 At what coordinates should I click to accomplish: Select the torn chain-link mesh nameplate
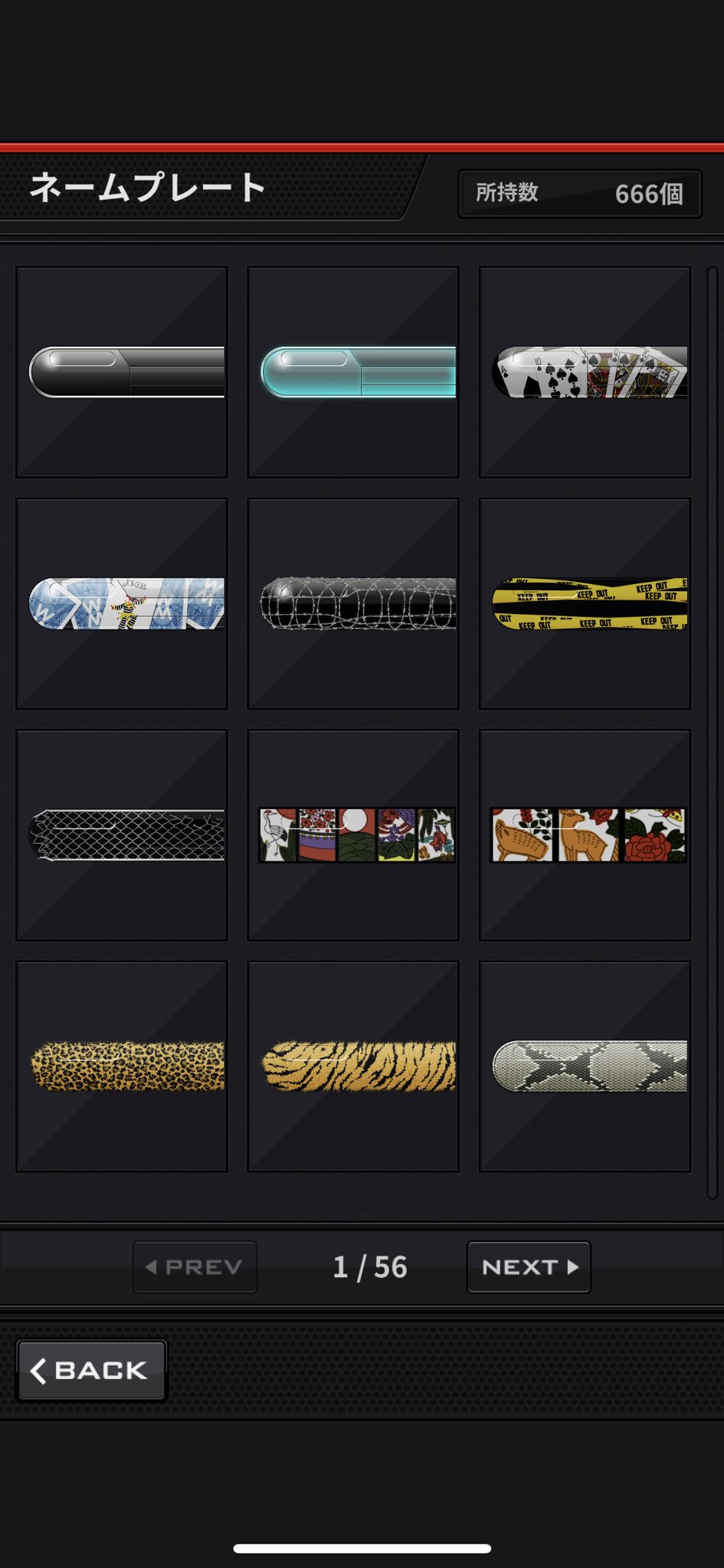(x=122, y=835)
